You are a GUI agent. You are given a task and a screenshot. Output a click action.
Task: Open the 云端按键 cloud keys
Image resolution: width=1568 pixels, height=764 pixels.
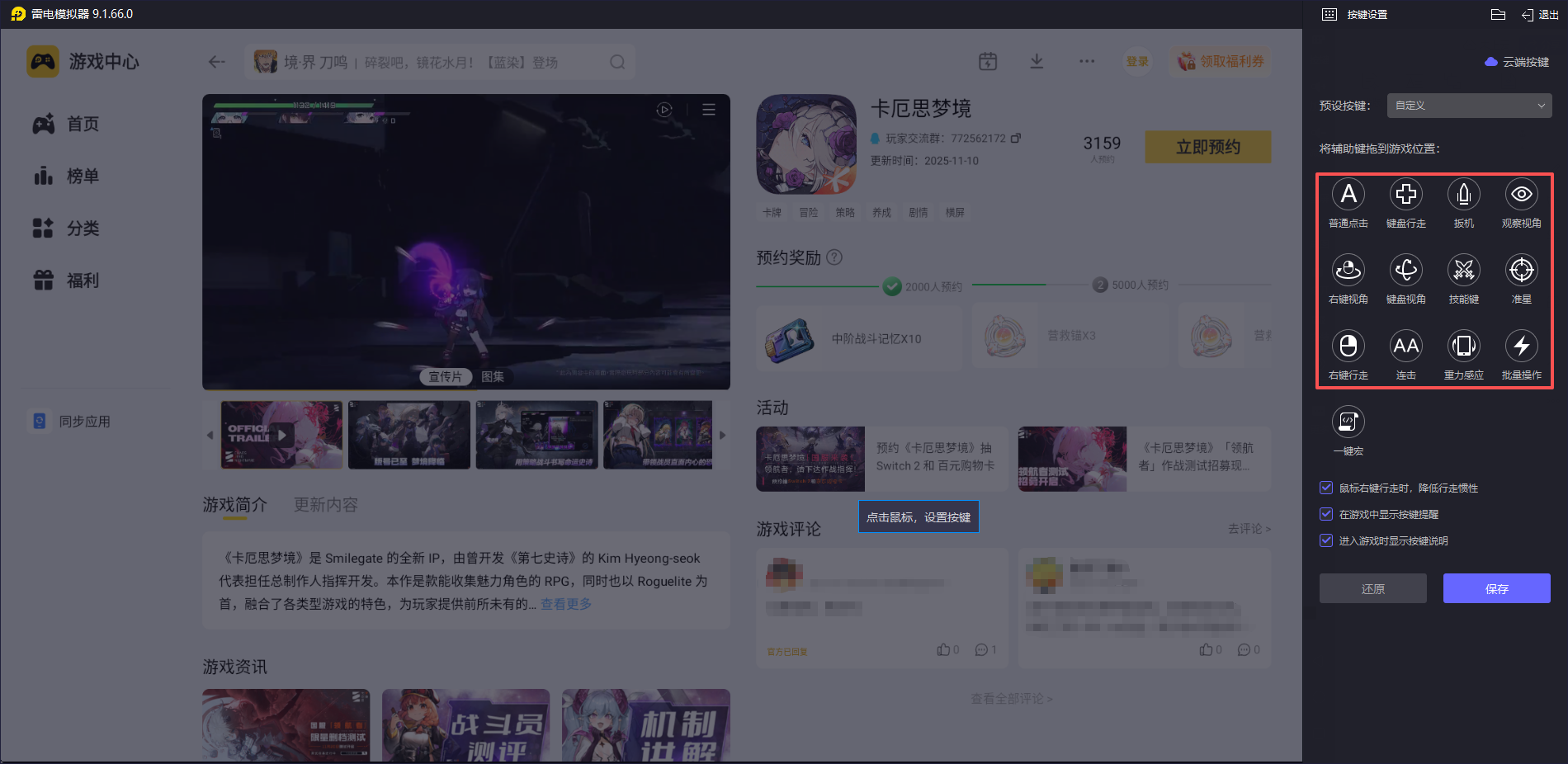click(1517, 62)
